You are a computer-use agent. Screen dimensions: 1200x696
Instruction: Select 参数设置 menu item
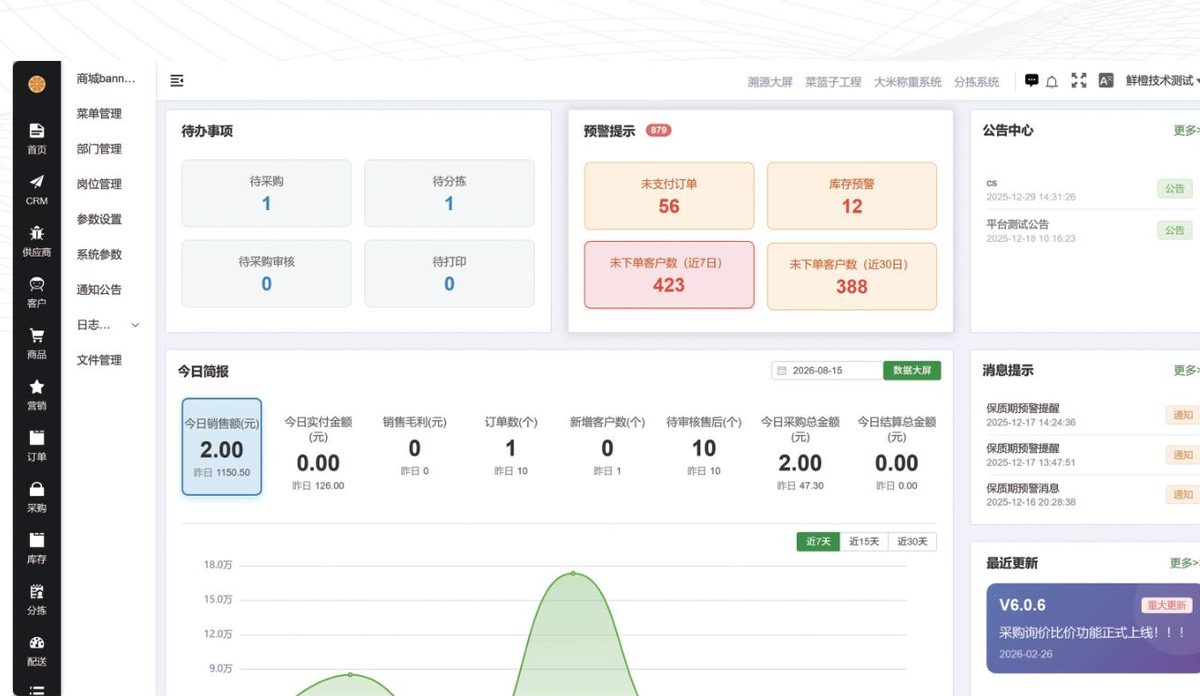[99, 219]
